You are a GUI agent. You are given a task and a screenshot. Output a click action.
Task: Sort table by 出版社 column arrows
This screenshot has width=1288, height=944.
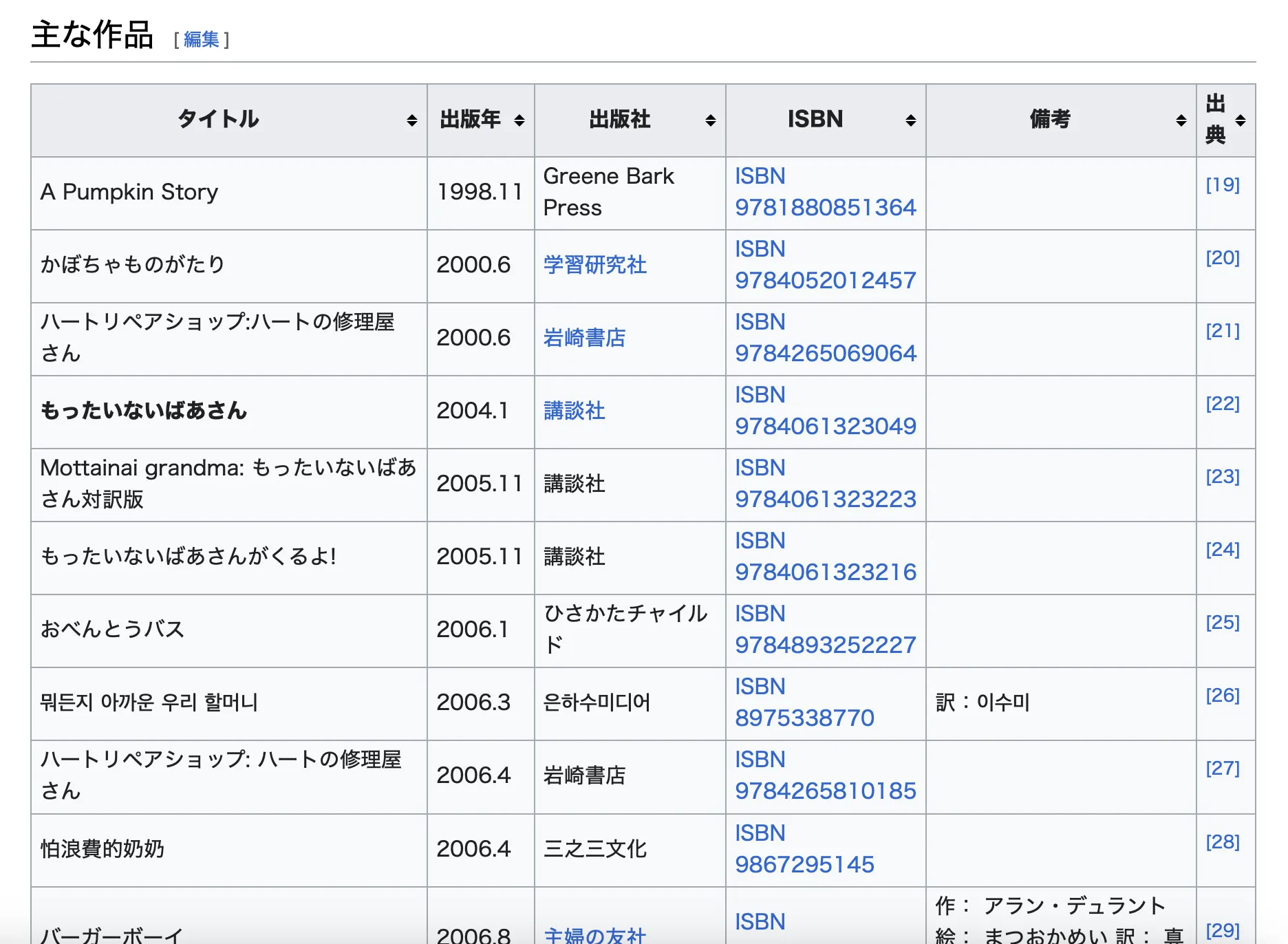point(710,120)
